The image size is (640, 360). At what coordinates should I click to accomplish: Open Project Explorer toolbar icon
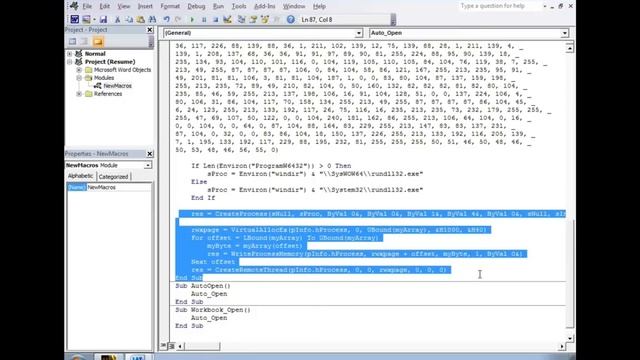[x=241, y=19]
